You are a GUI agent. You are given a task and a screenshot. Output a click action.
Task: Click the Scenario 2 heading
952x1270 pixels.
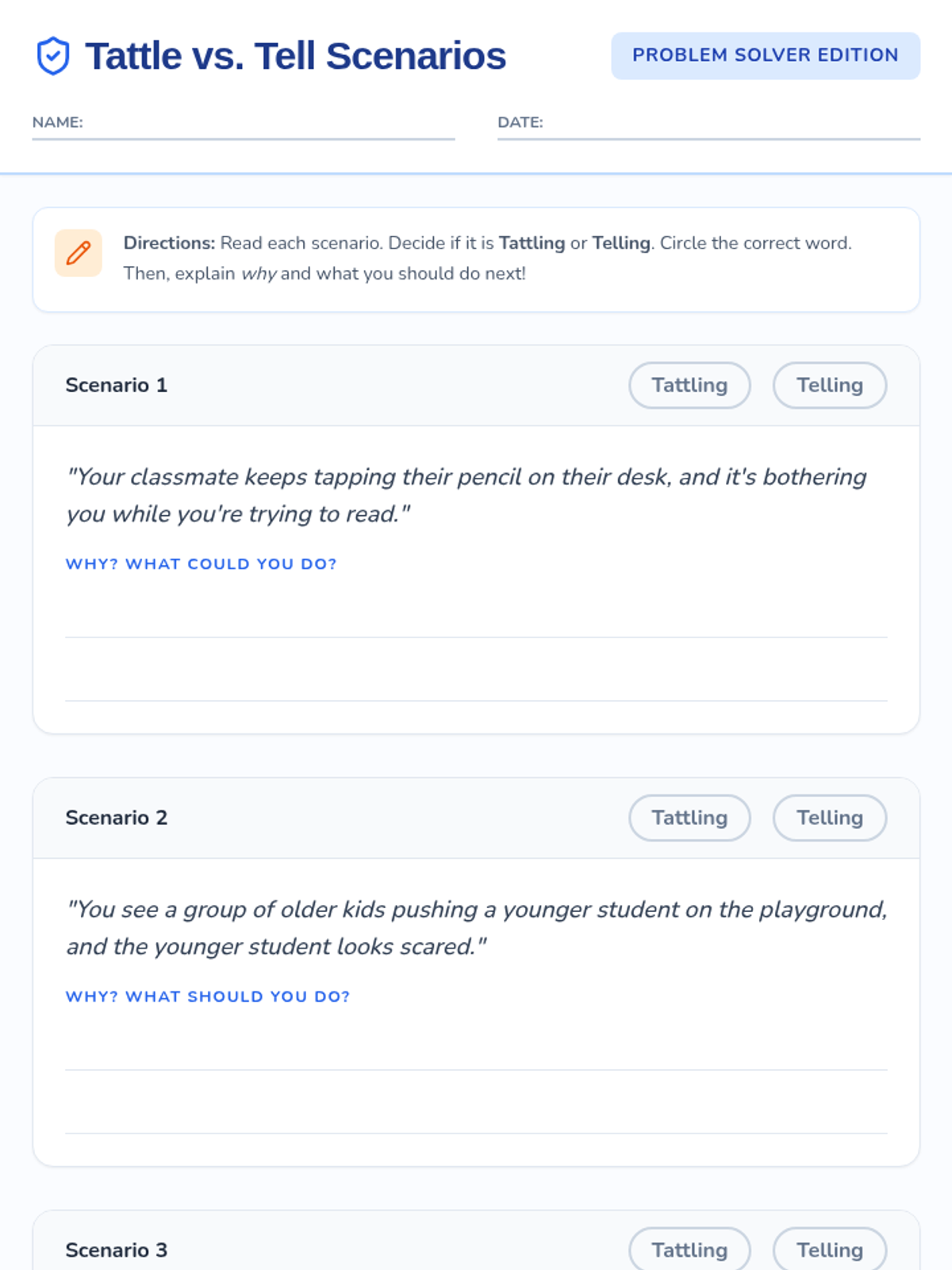coord(117,818)
